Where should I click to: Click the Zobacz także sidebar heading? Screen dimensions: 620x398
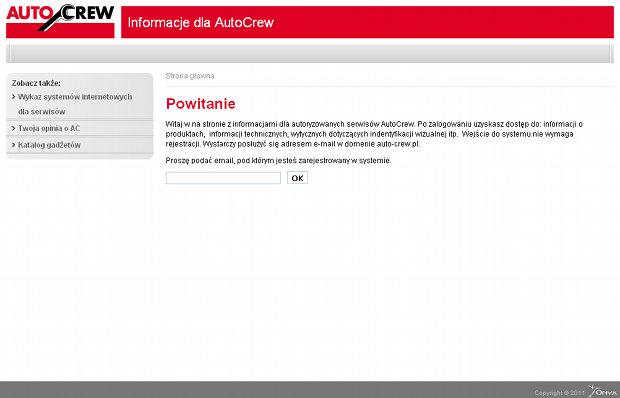point(36,83)
